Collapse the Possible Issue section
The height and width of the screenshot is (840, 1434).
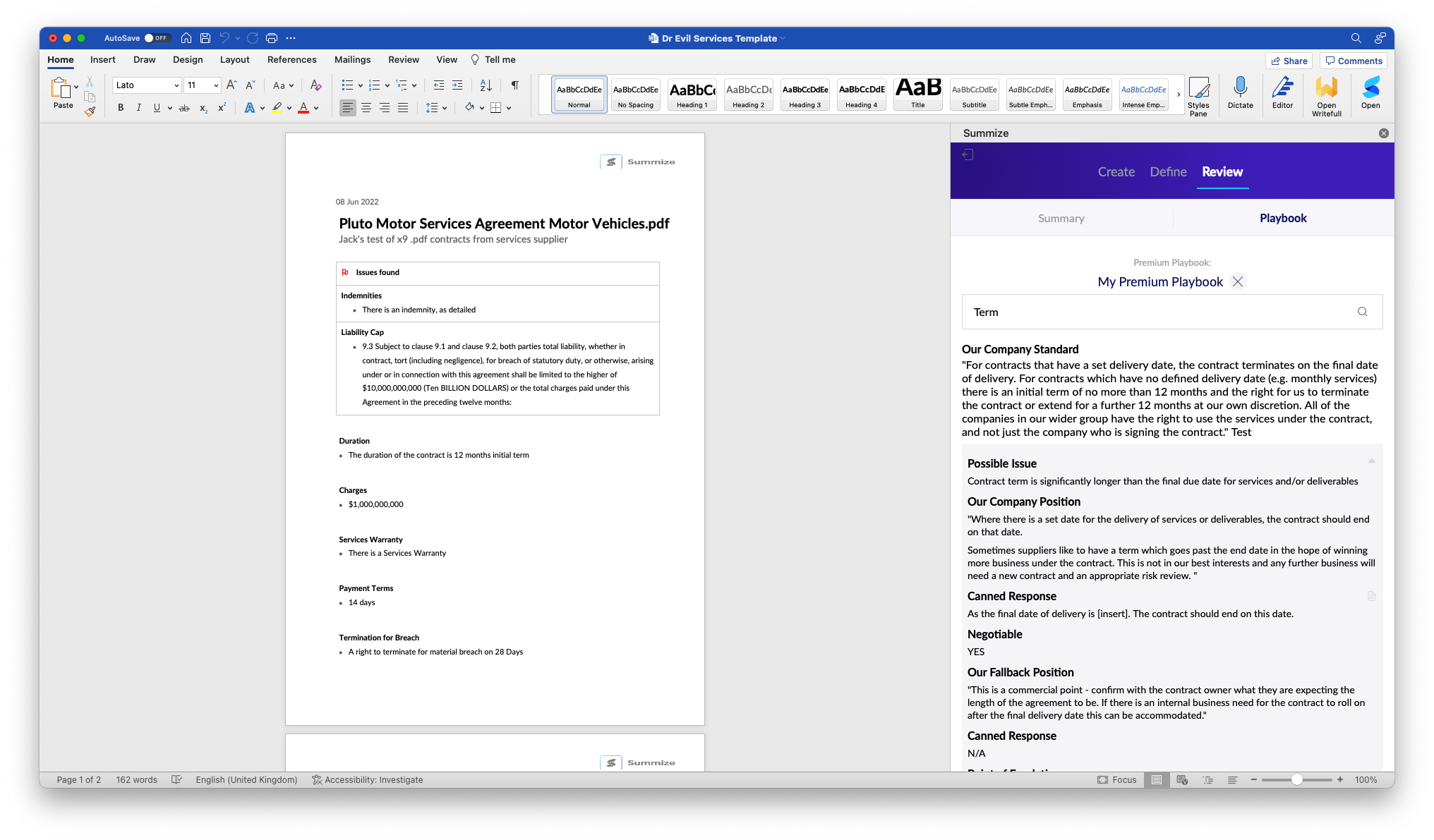[x=1371, y=461]
